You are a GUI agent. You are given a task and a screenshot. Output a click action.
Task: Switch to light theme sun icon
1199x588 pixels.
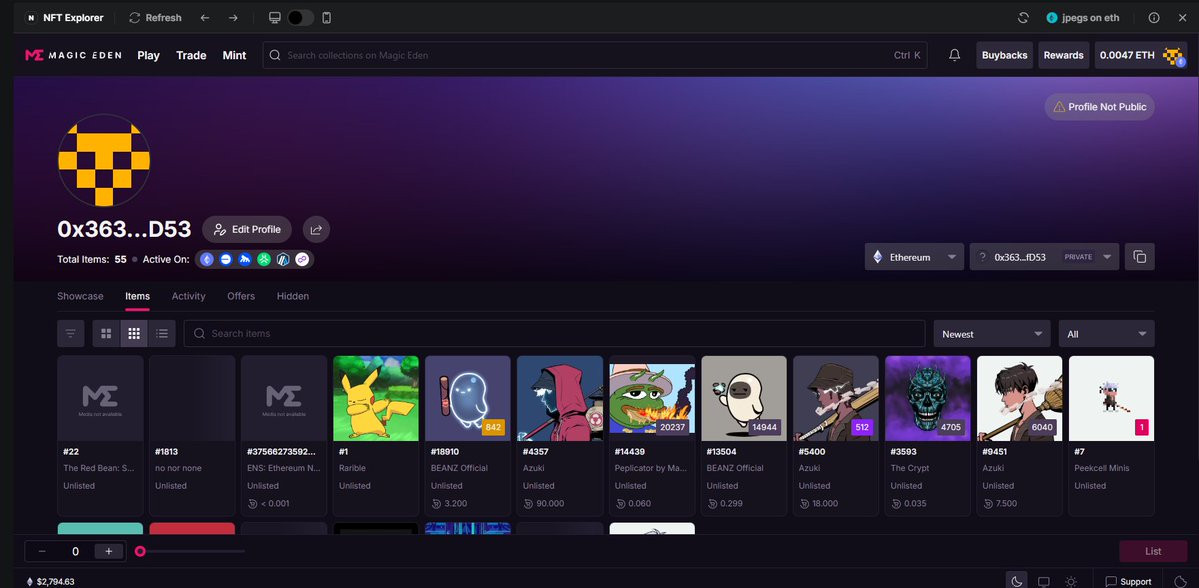click(1071, 582)
